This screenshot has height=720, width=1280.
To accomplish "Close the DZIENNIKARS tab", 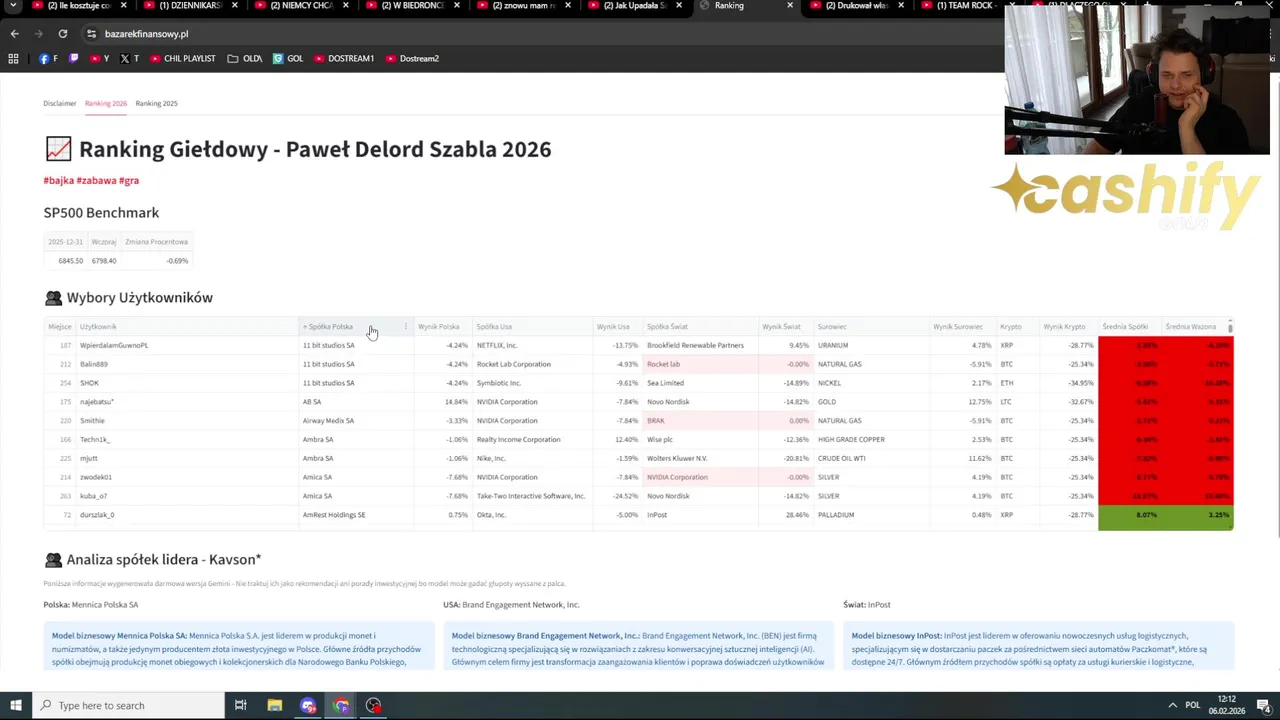I will coord(234,6).
